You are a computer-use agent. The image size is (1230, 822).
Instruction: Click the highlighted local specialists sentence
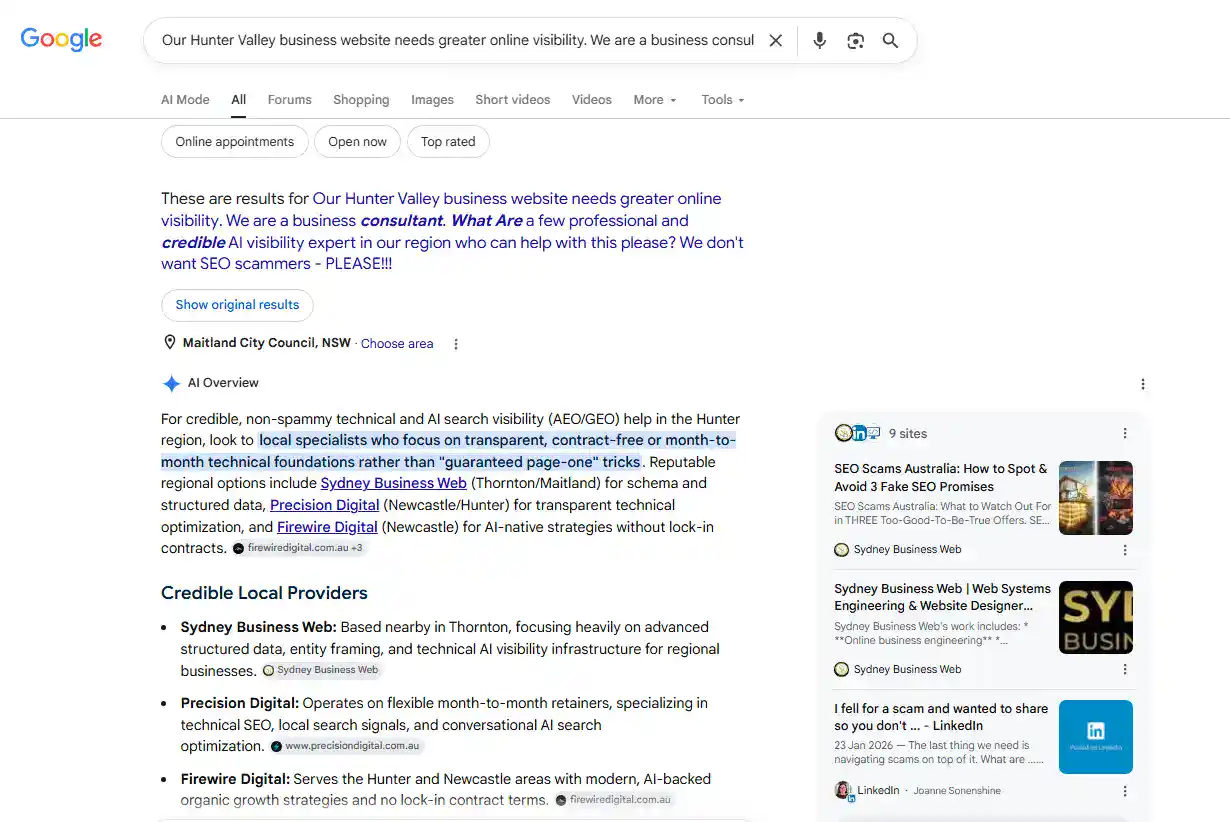click(x=449, y=451)
